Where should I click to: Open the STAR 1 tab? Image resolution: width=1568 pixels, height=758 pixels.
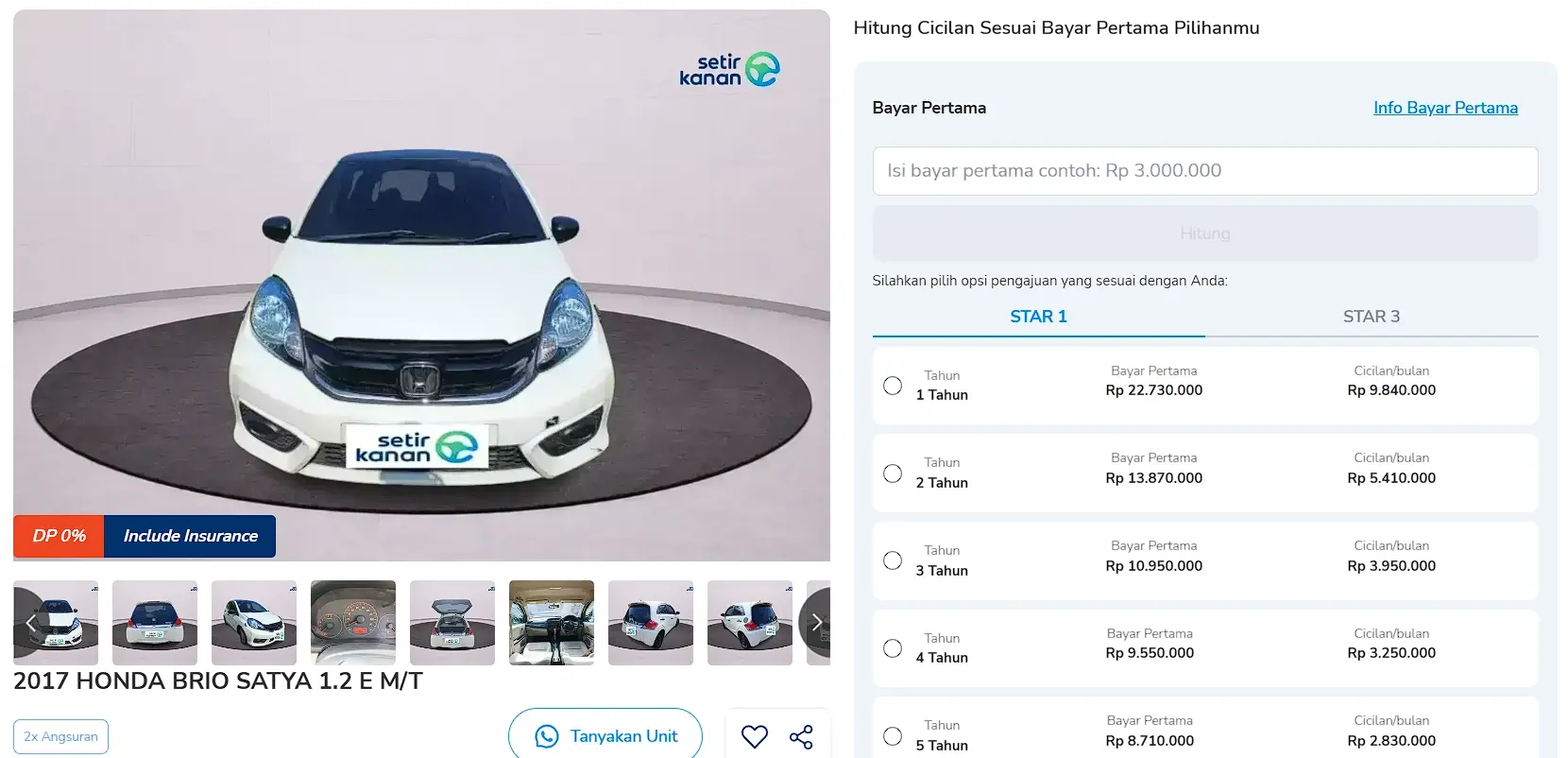pyautogui.click(x=1039, y=317)
